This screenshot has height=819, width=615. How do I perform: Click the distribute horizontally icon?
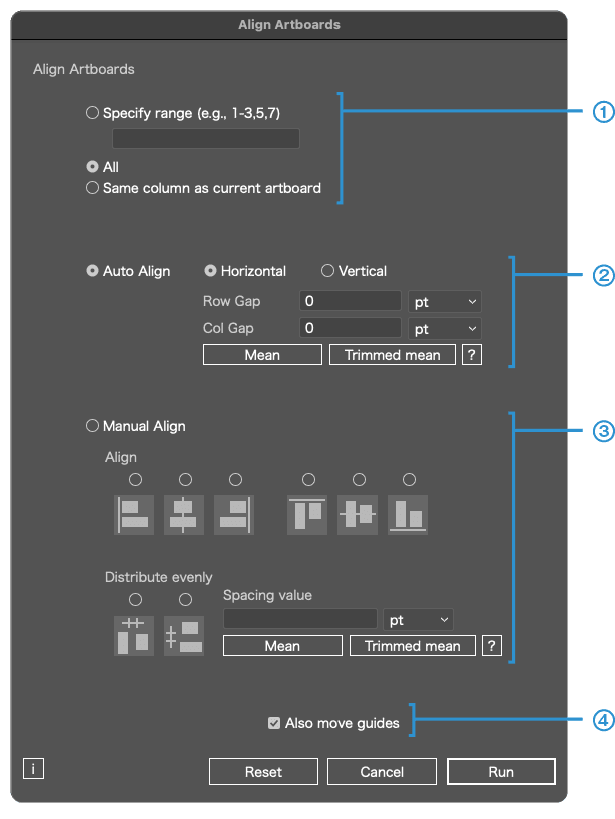point(134,635)
